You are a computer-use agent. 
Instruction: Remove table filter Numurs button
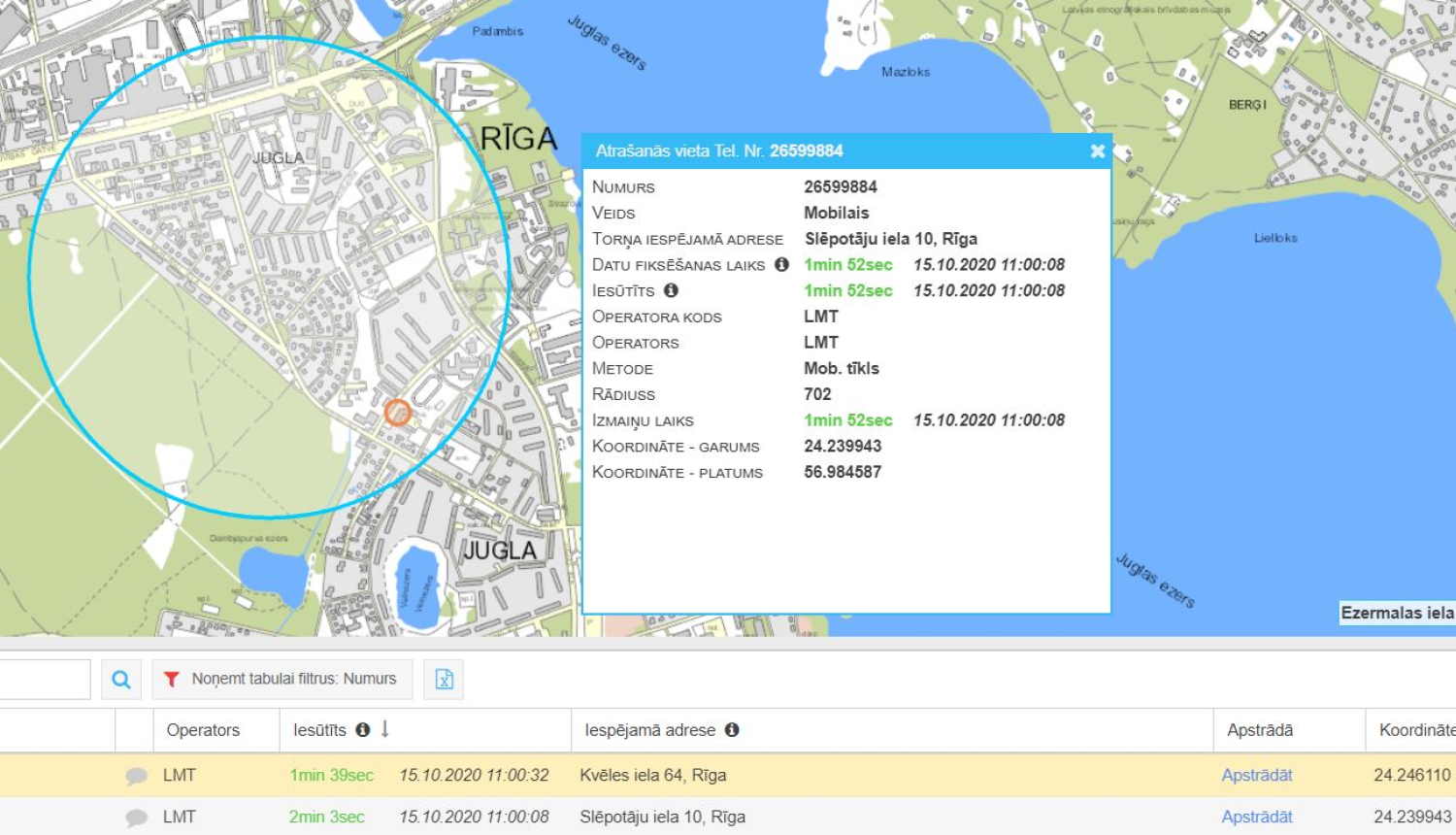pyautogui.click(x=282, y=680)
